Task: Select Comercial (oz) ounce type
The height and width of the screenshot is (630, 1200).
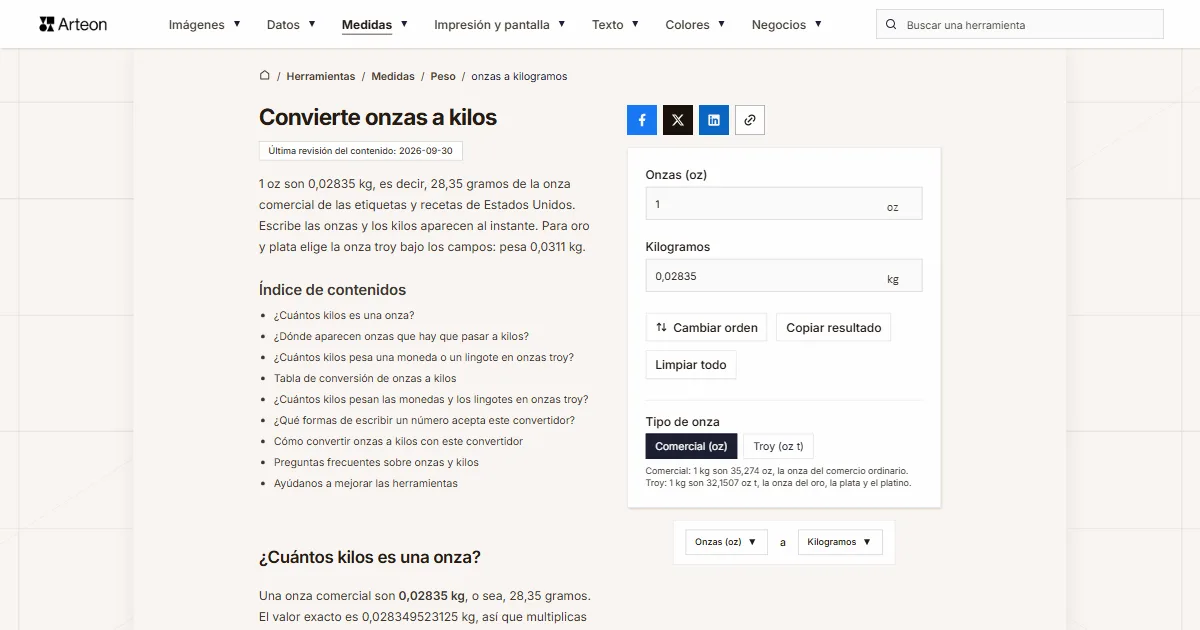Action: [692, 446]
